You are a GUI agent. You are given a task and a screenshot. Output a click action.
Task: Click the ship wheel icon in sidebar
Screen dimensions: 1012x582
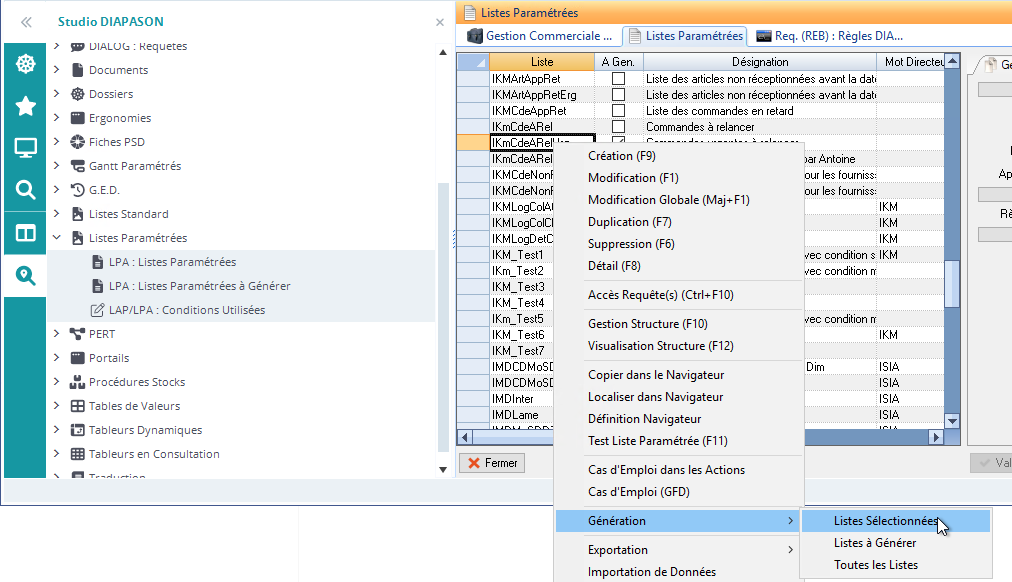pos(25,65)
